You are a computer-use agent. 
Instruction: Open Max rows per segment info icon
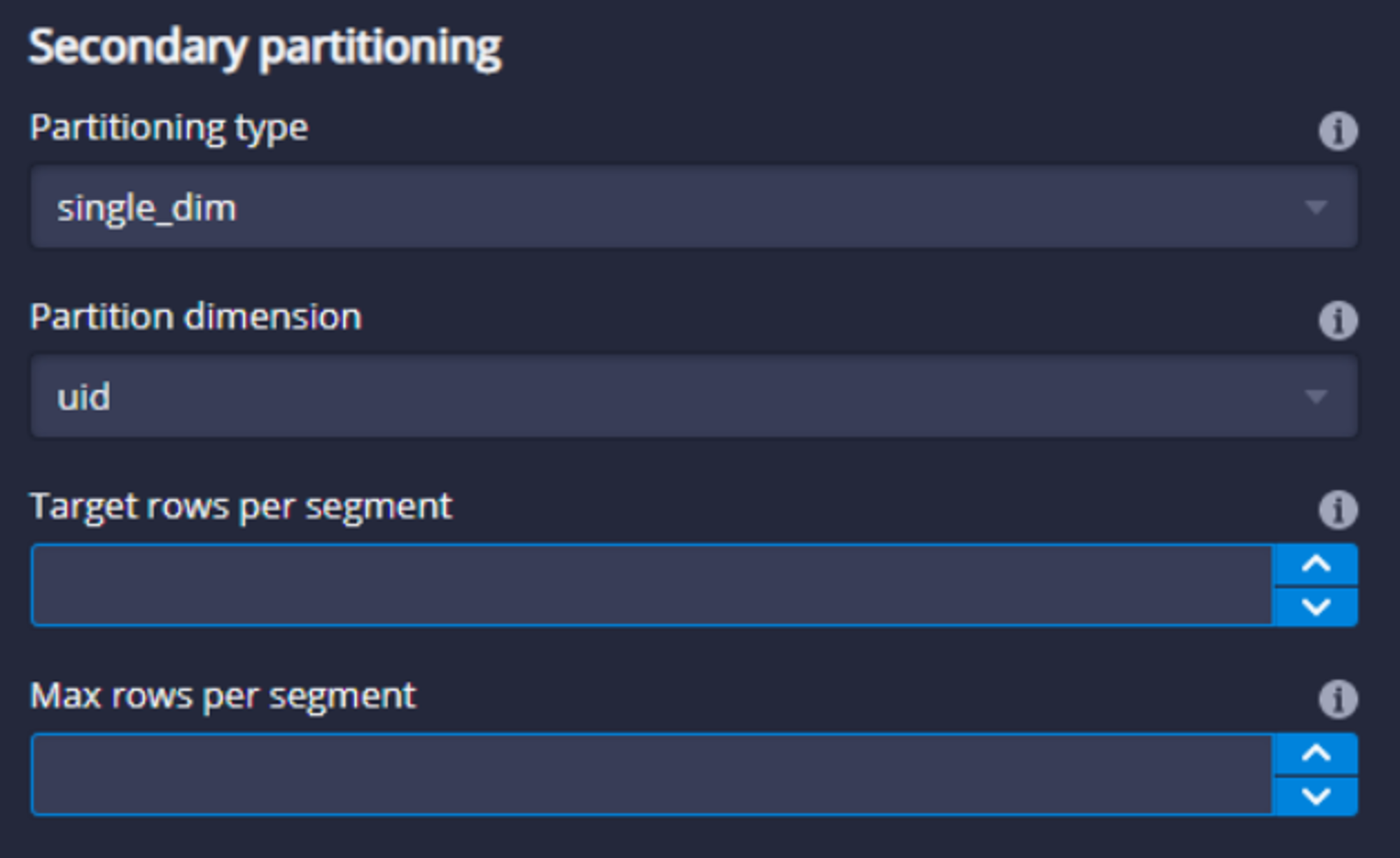(x=1338, y=699)
